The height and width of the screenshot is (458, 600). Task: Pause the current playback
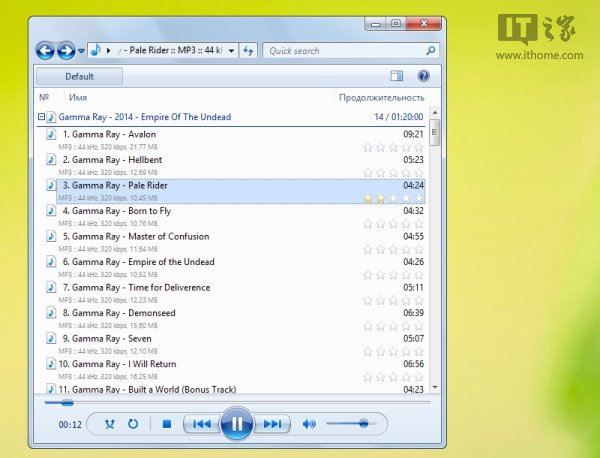click(236, 424)
